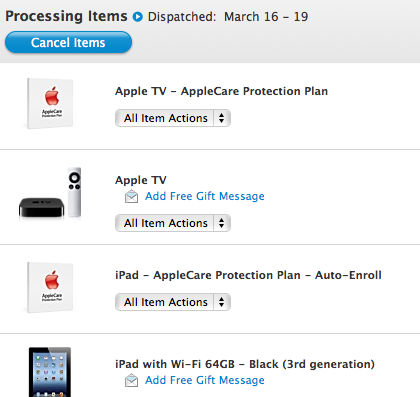This screenshot has height=397, width=420.
Task: Select the Apple TV item title
Action: (141, 180)
